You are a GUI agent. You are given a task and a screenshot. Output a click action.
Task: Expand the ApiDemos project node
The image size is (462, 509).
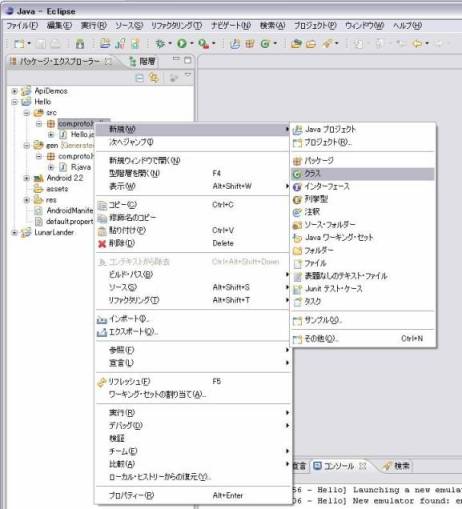tap(14, 91)
